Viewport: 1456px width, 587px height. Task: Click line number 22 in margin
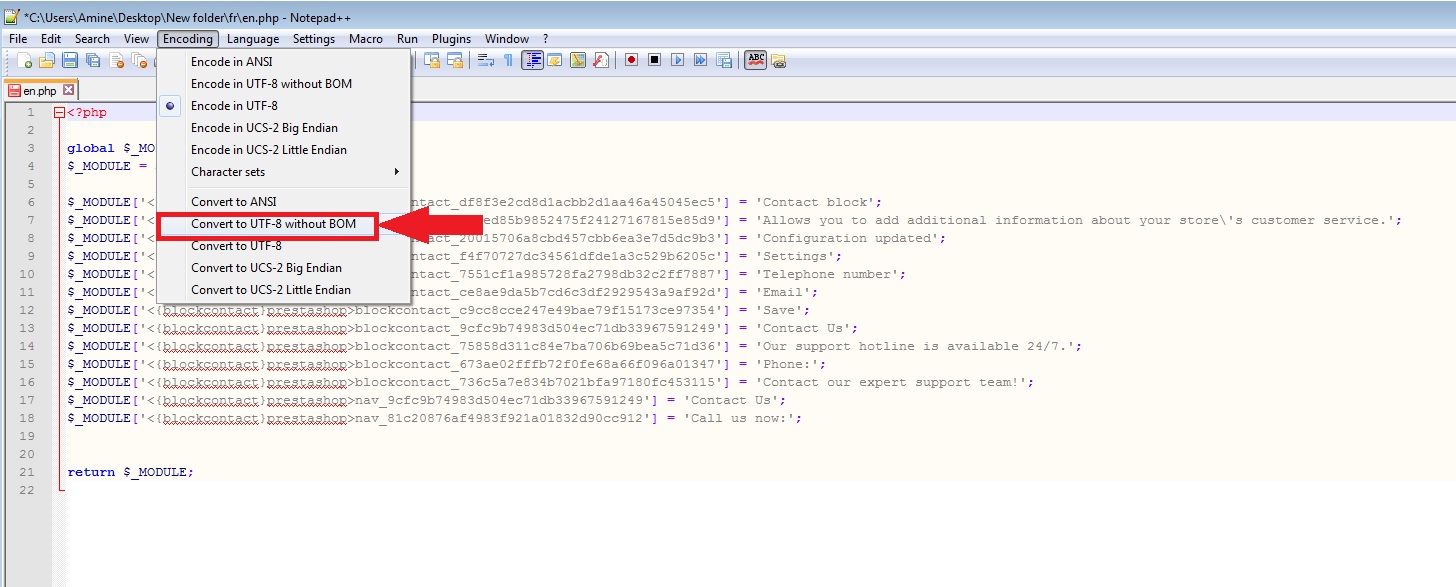[x=26, y=490]
